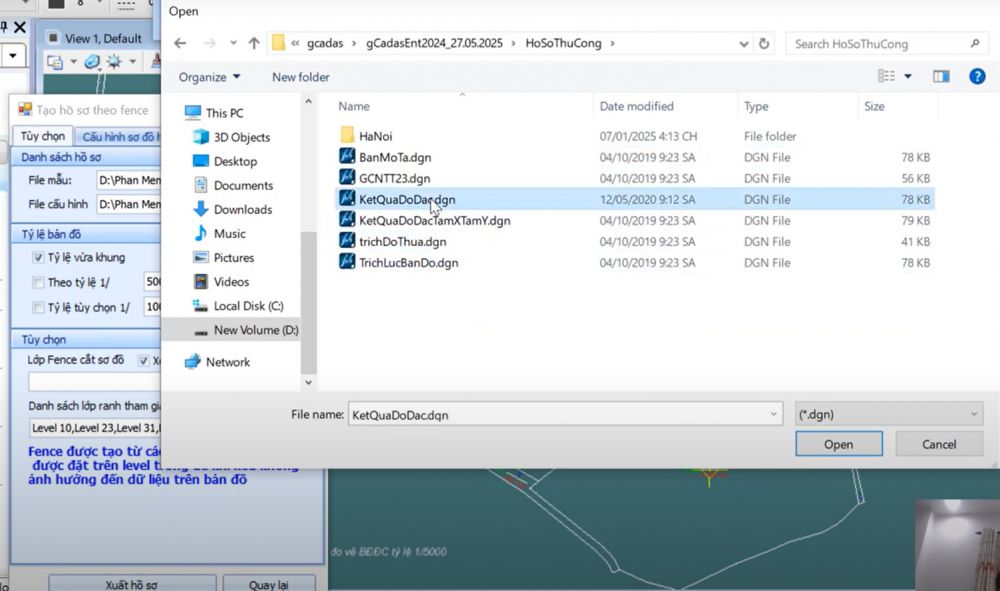Expand the File name history dropdown
Viewport: 1000px width, 591px height.
tap(773, 414)
